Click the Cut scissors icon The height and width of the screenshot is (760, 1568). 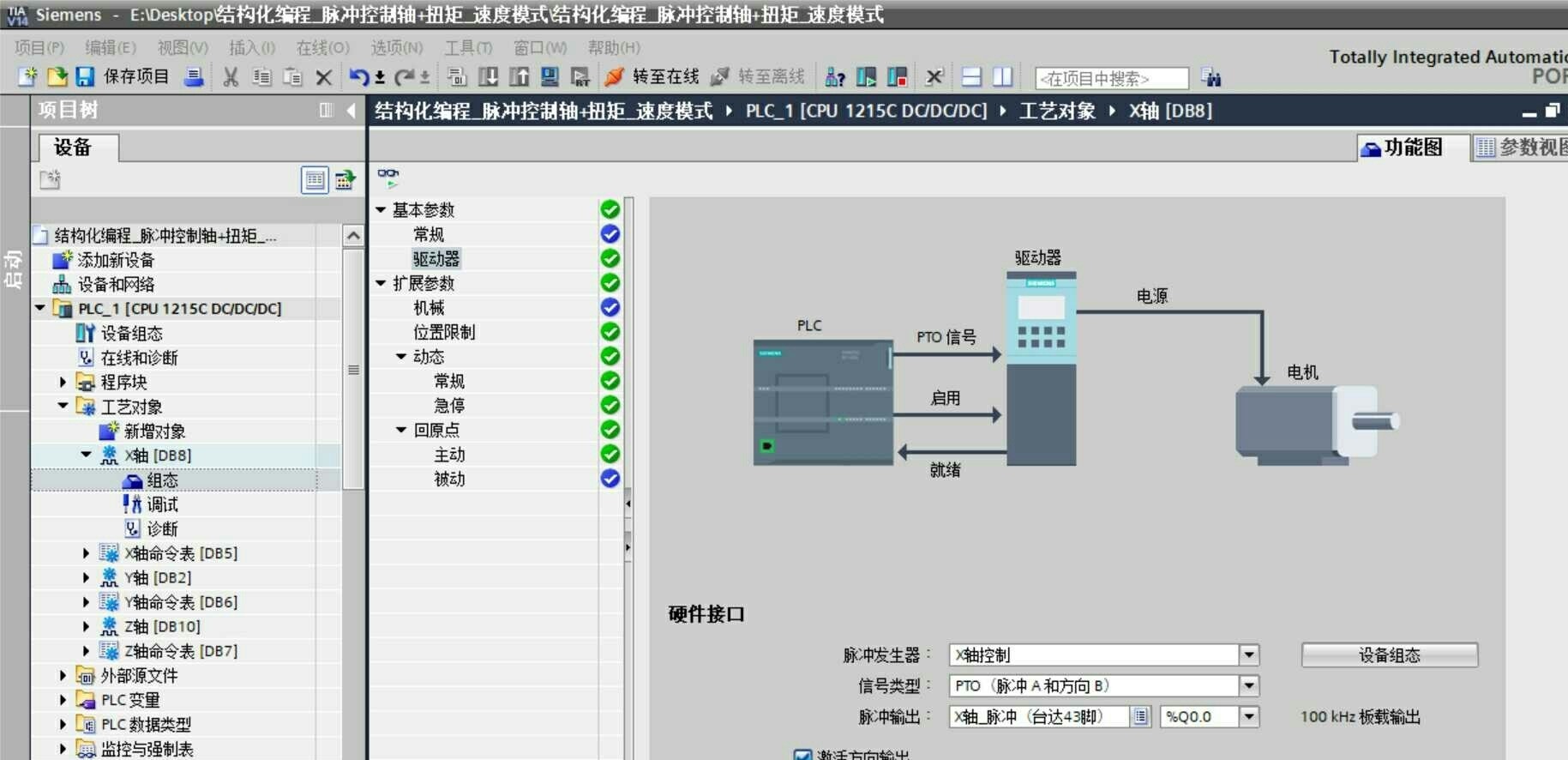point(231,77)
